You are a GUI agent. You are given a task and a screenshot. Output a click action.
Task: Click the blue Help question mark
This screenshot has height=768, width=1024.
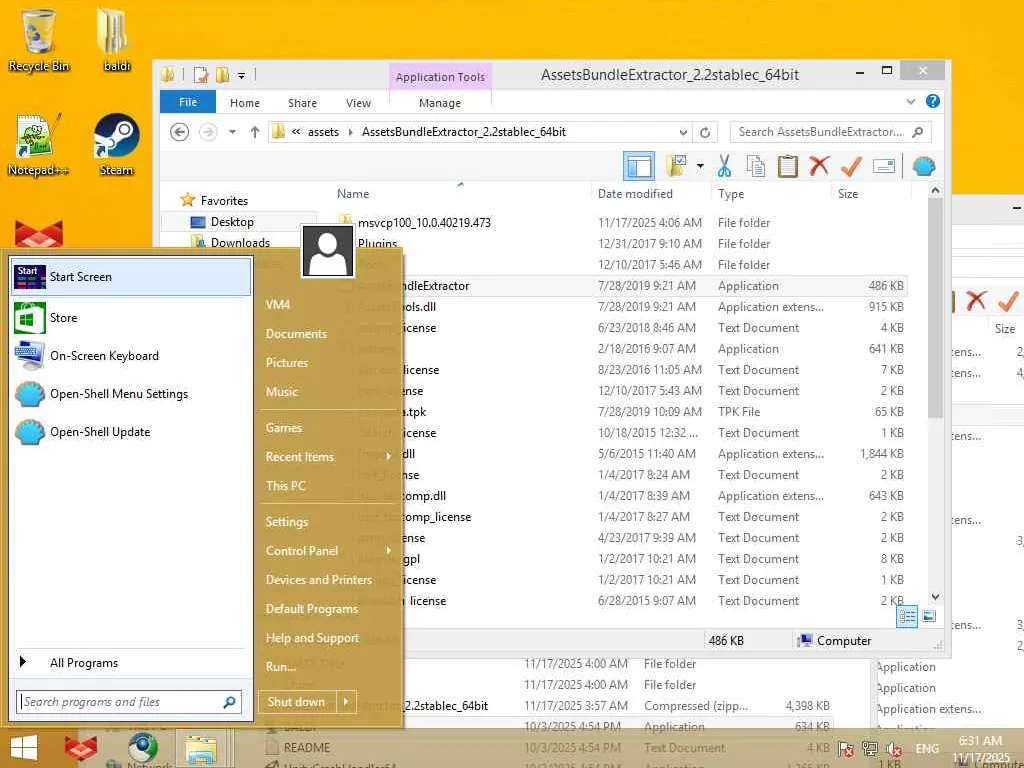pos(933,101)
